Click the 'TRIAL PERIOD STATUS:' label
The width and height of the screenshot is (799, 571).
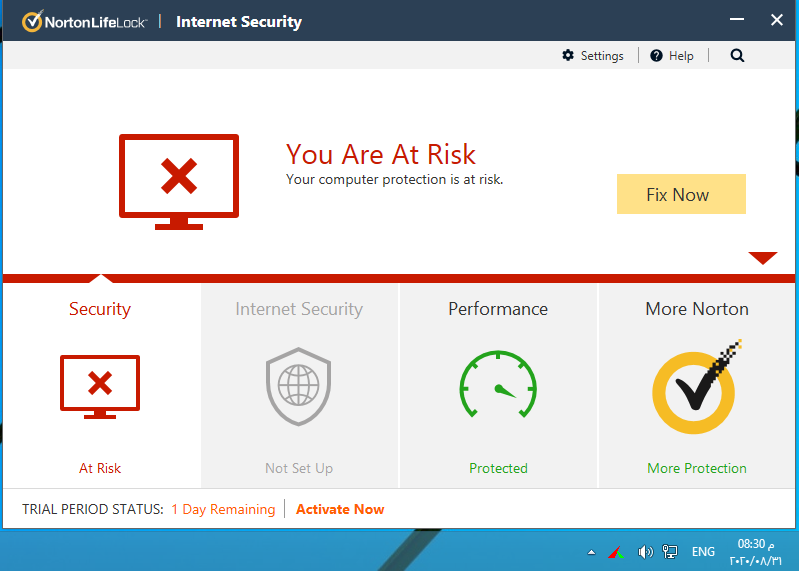point(93,509)
